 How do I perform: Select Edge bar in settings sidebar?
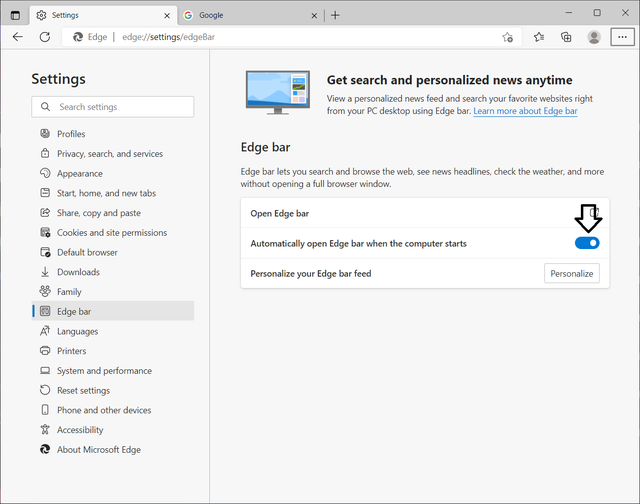pyautogui.click(x=113, y=311)
